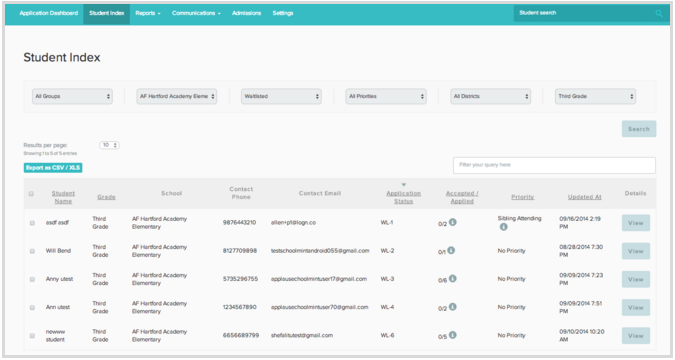The height and width of the screenshot is (360, 675).
Task: View details for Ann utest
Action: (x=636, y=307)
